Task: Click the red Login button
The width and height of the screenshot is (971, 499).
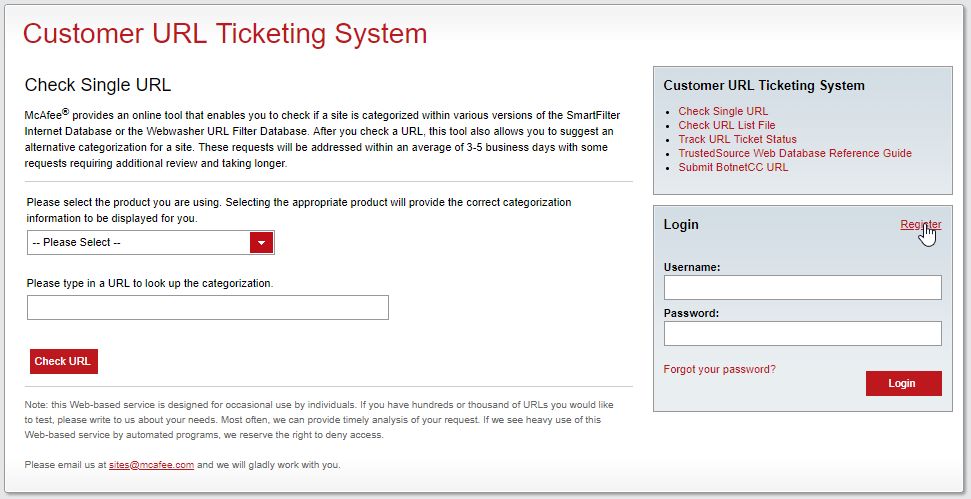Action: pos(904,383)
